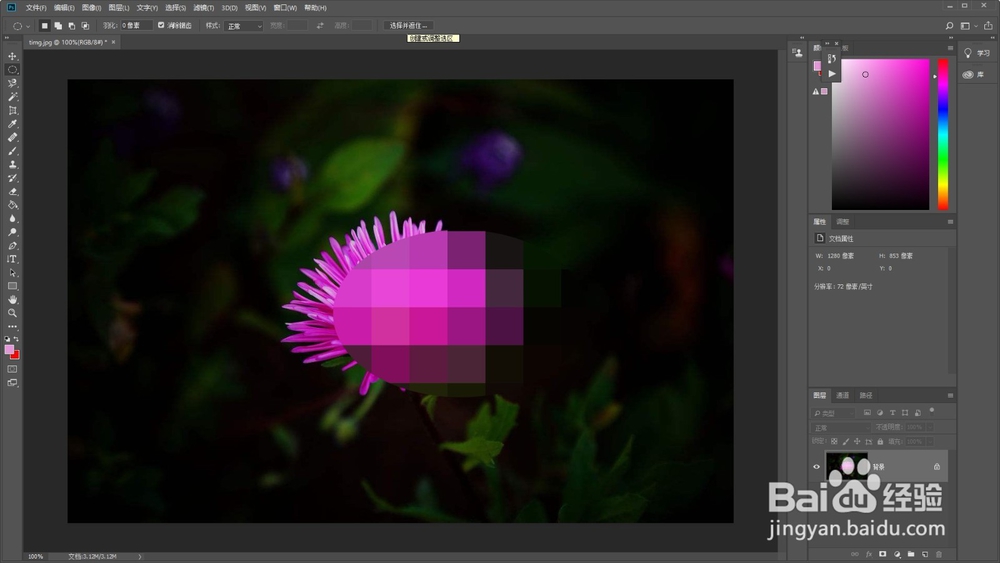This screenshot has width=1000, height=563.
Task: Select the History Brush tool
Action: click(x=12, y=178)
